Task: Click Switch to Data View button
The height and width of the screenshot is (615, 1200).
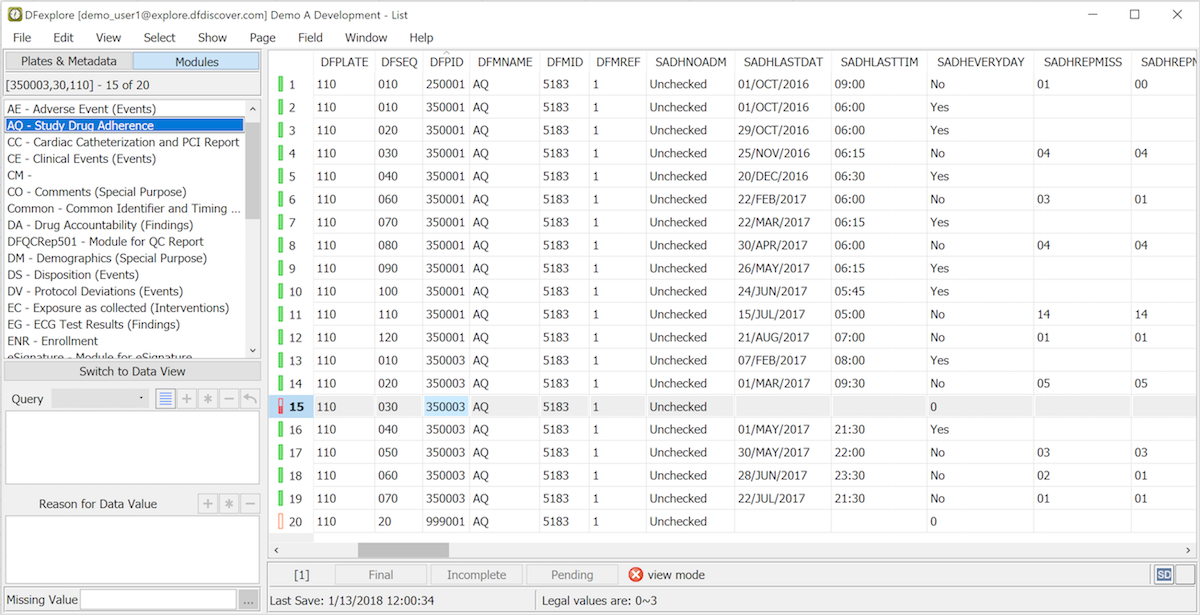Action: pyautogui.click(x=132, y=371)
